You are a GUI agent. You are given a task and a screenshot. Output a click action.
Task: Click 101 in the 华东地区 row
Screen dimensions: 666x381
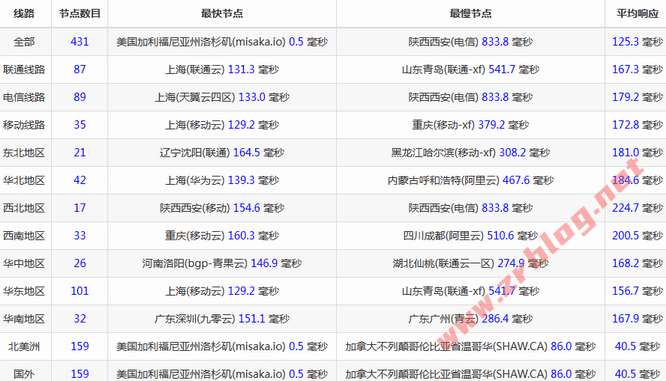(79, 291)
